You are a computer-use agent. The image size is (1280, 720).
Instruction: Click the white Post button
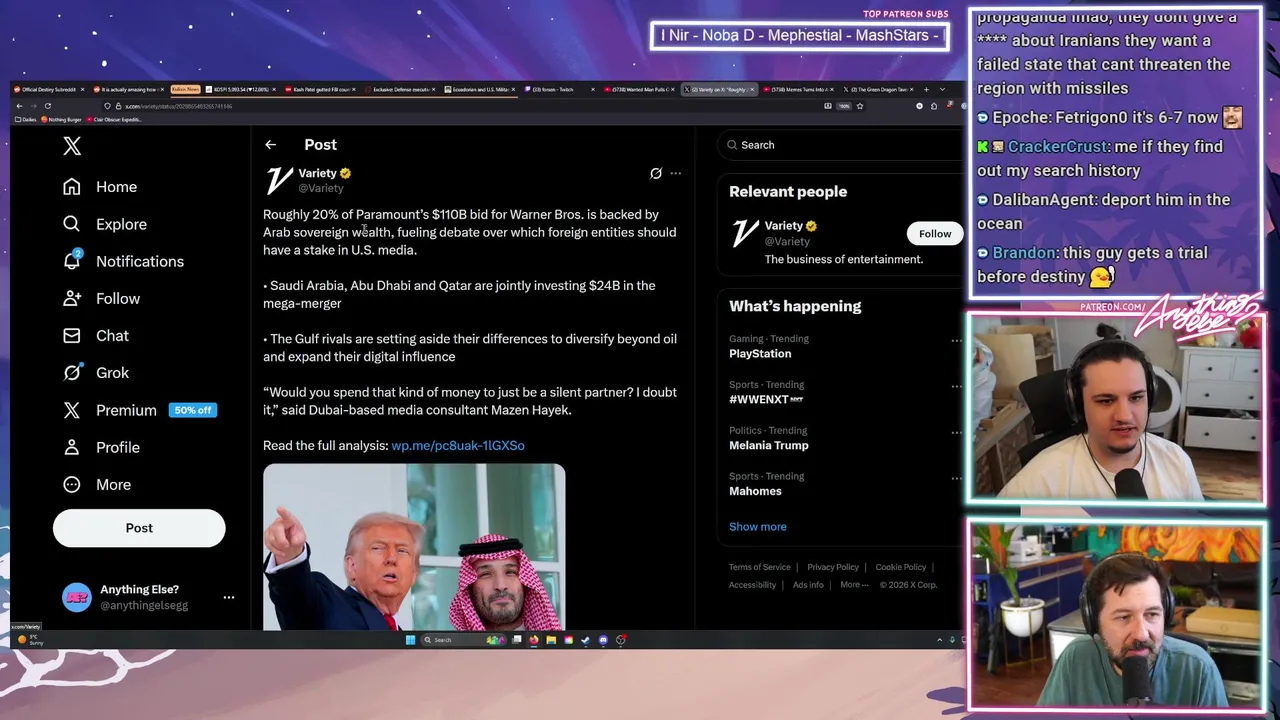coord(139,528)
